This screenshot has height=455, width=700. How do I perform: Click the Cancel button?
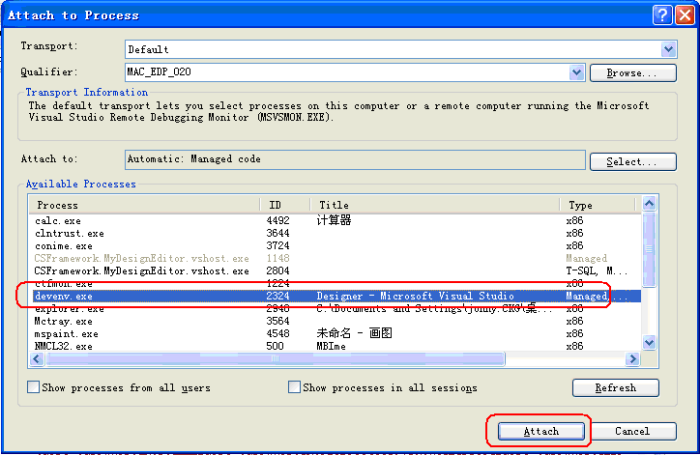[632, 431]
